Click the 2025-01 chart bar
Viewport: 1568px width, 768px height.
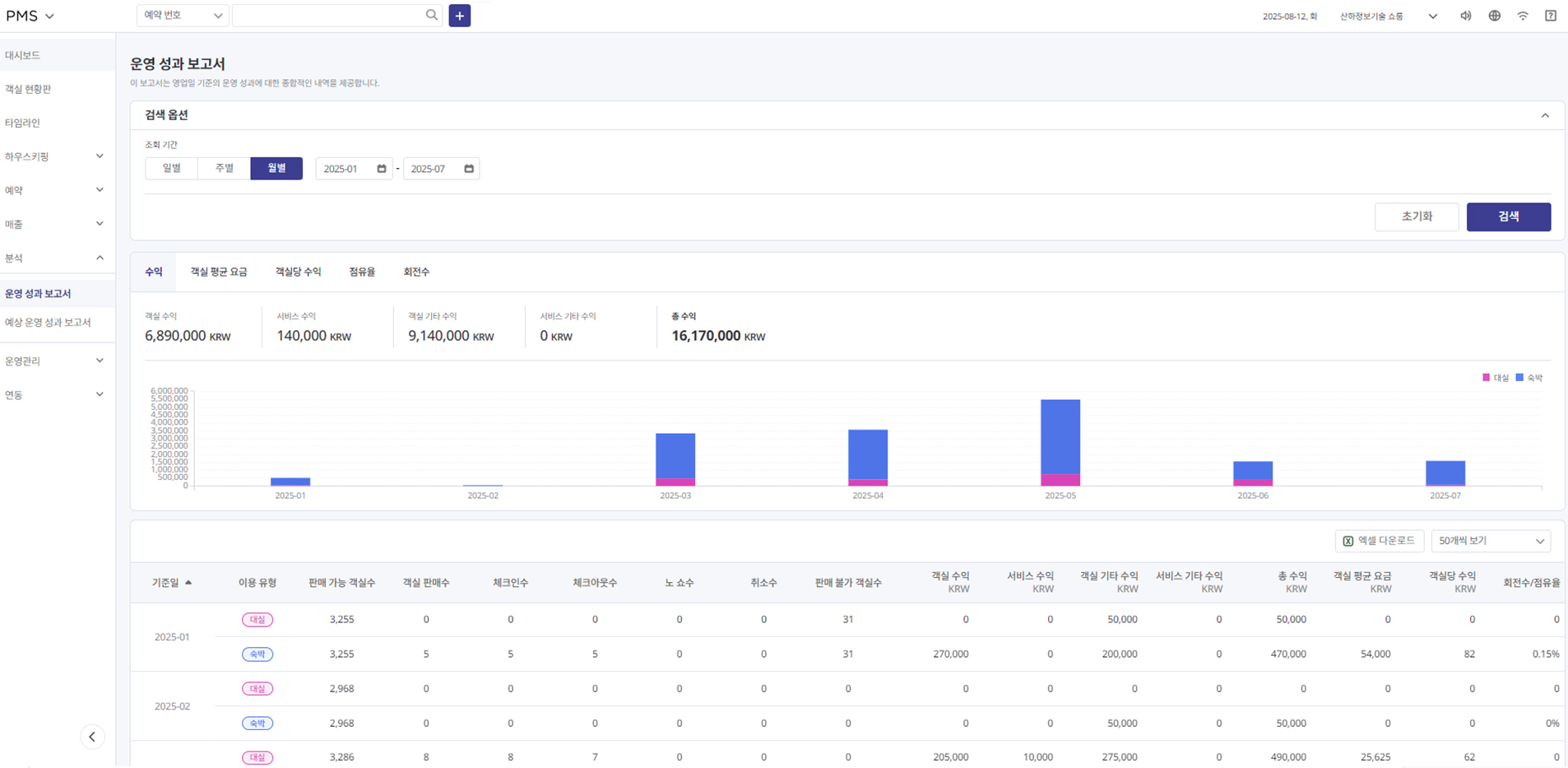pos(290,482)
